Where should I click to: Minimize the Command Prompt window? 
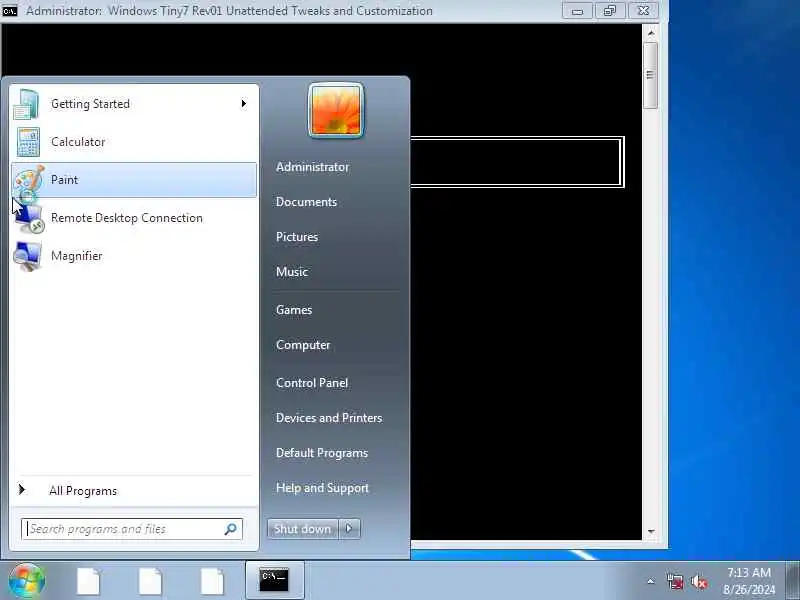578,11
